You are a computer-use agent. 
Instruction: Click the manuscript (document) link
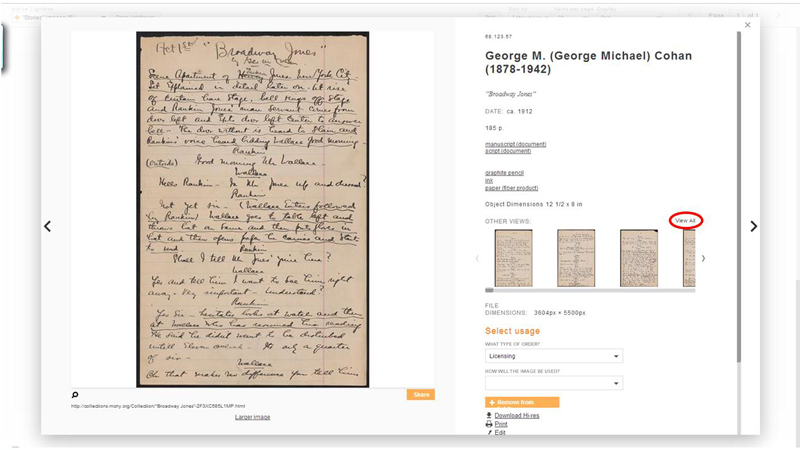pos(515,144)
